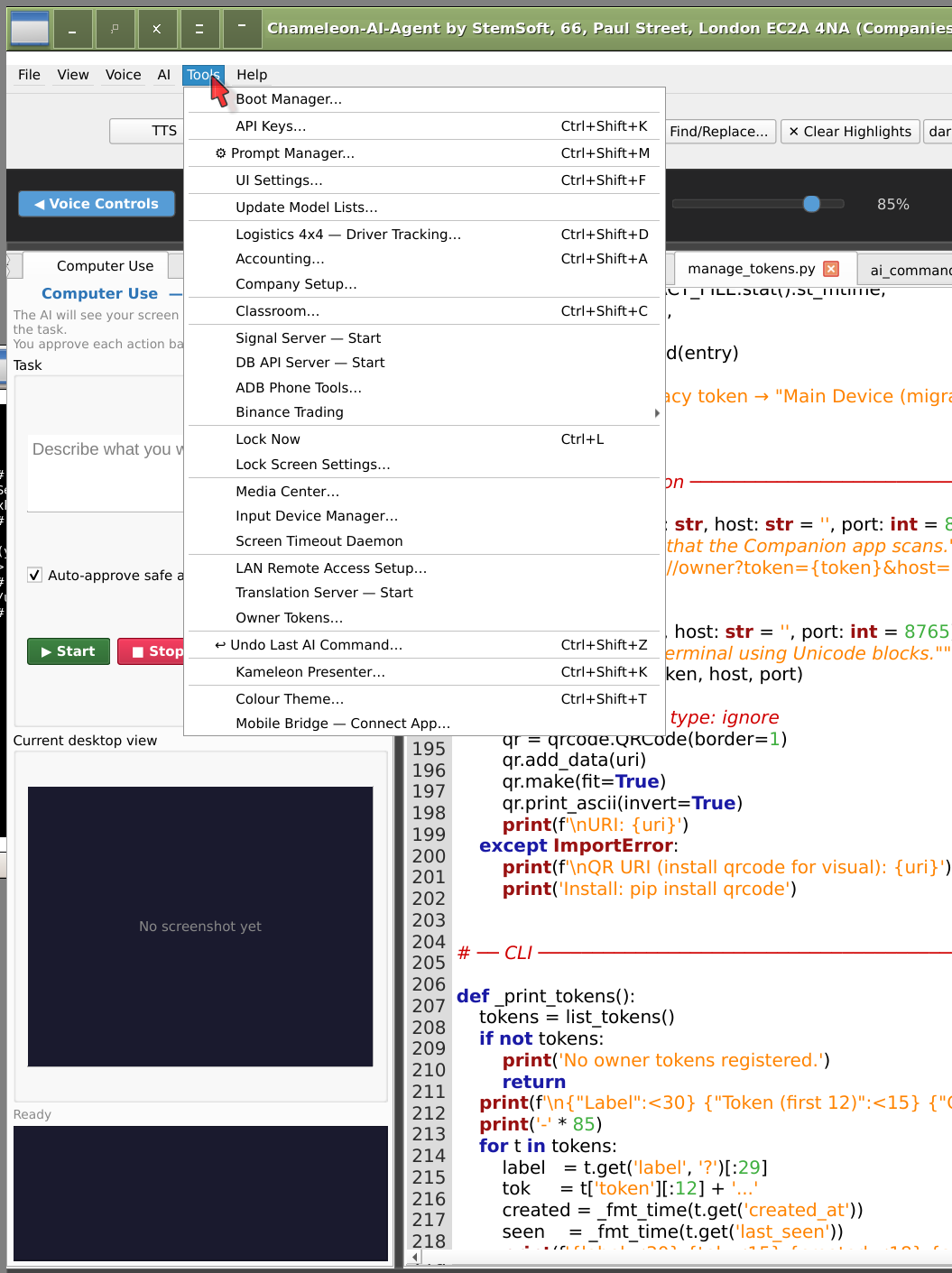The width and height of the screenshot is (952, 1273).
Task: Open the AI menu
Action: click(x=163, y=75)
